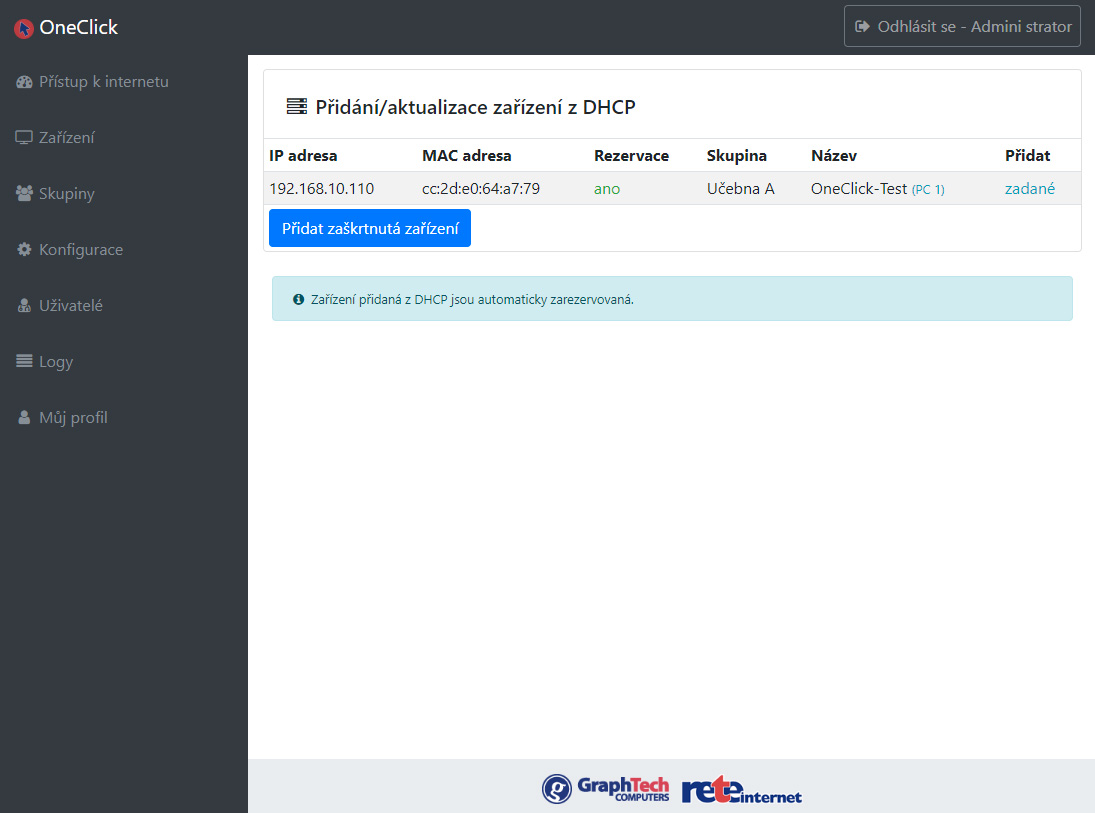Log out via Odhlásit se button

[x=962, y=27]
